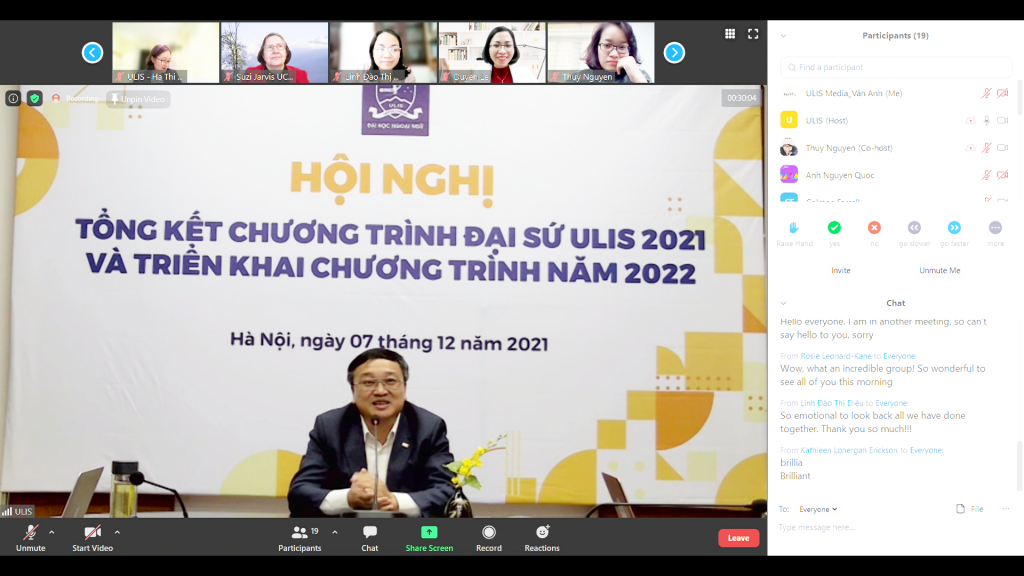
Task: Click the 'Find a participant' search field
Action: pos(896,67)
